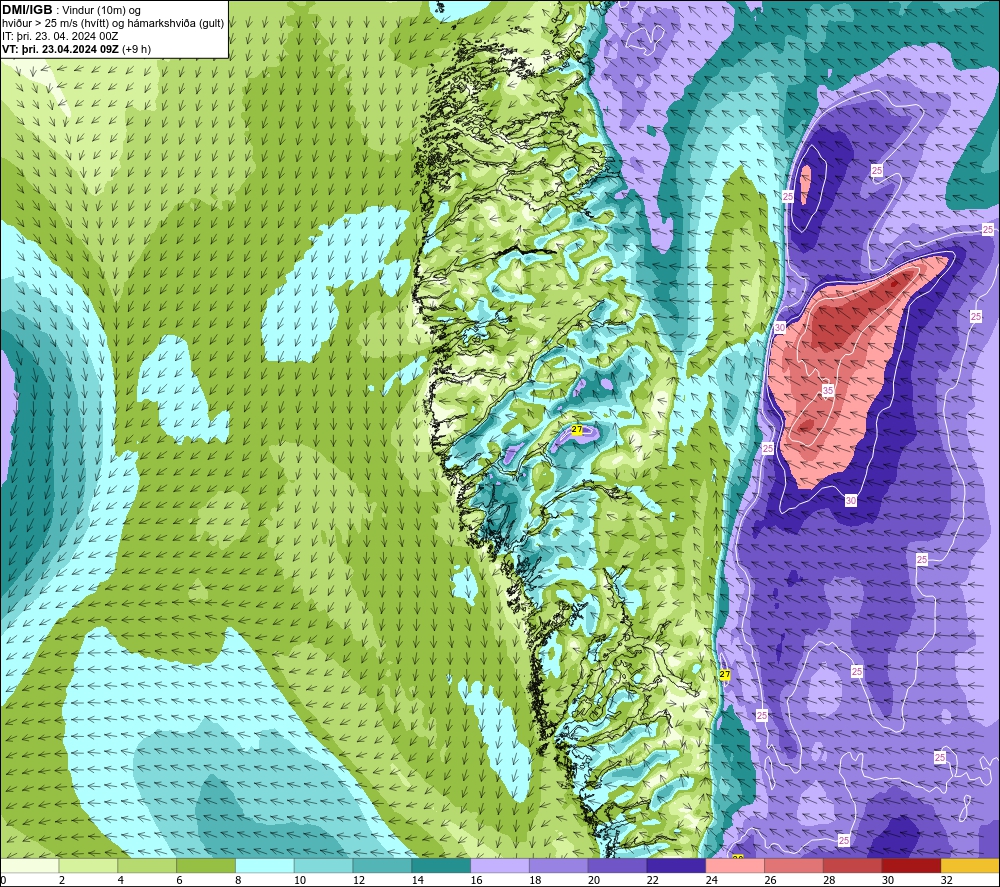Click the legend tick label 8
The width and height of the screenshot is (1000, 887).
(x=238, y=880)
